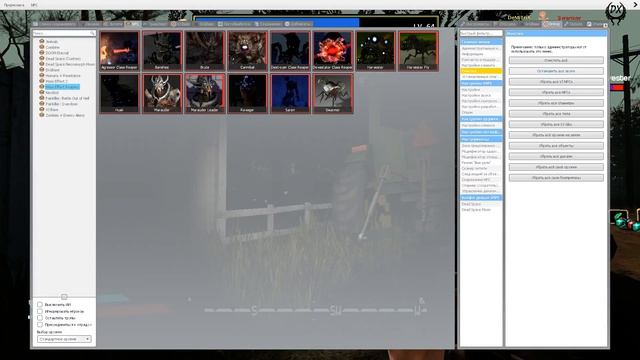The width and height of the screenshot is (640, 360).
Task: Click the quick filter field in right panel
Action: point(481,33)
